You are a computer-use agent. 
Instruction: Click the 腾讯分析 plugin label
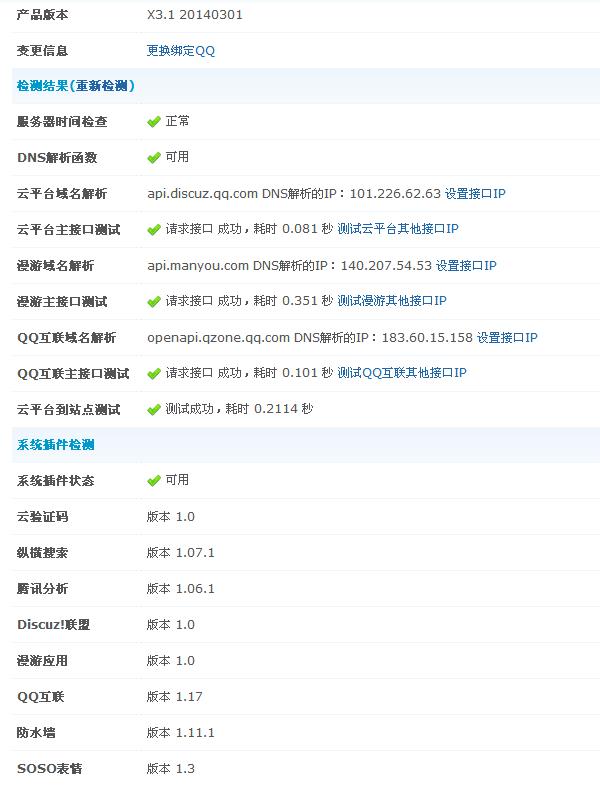point(42,588)
